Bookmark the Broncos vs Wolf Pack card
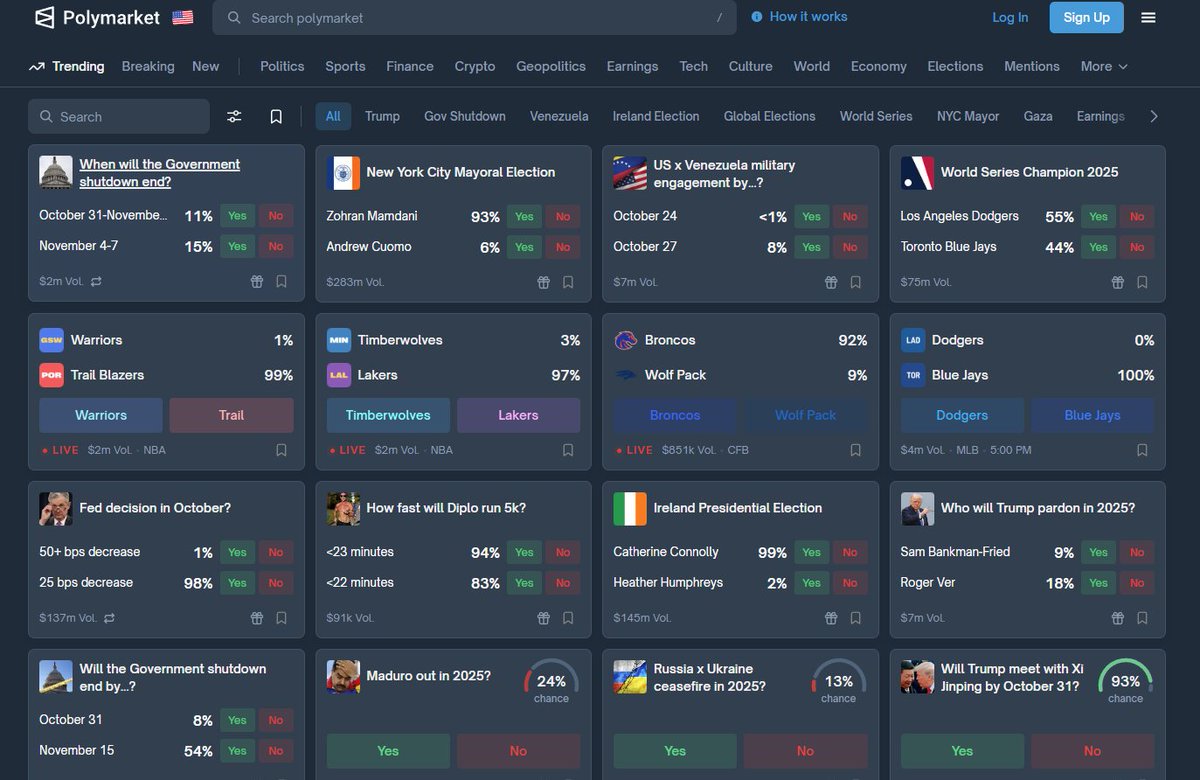Screen dimensions: 1200x780 coord(855,450)
